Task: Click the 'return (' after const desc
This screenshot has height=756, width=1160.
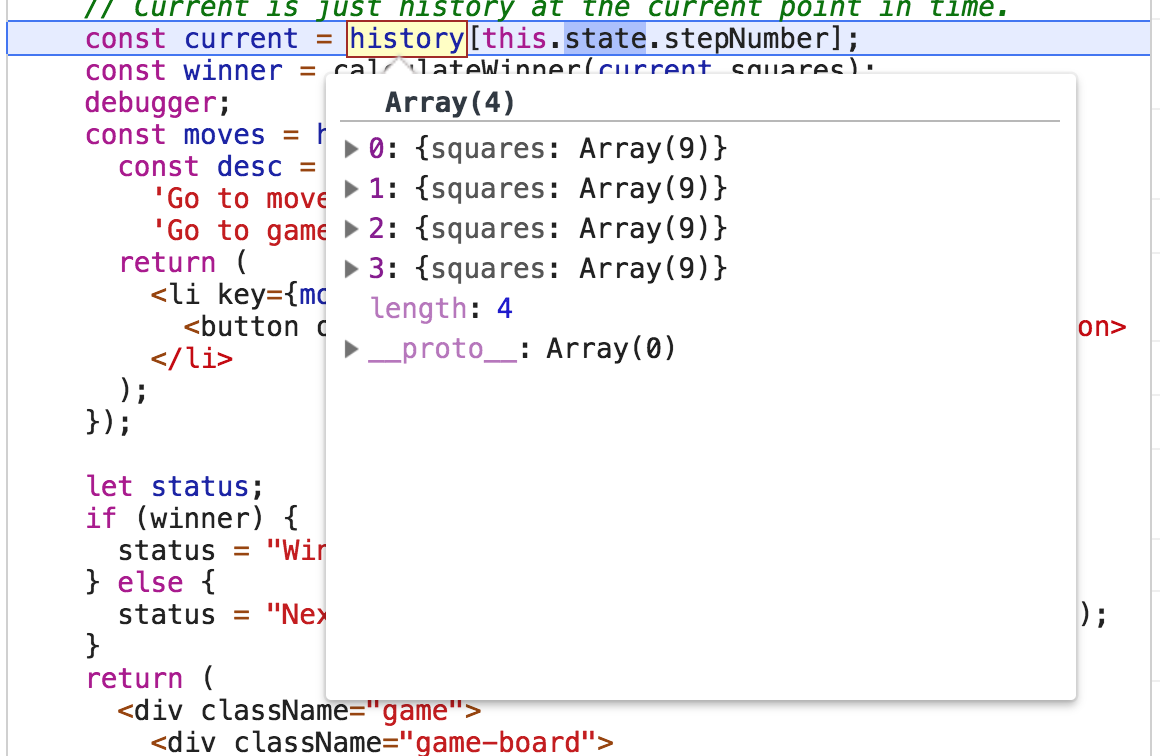Action: [183, 263]
